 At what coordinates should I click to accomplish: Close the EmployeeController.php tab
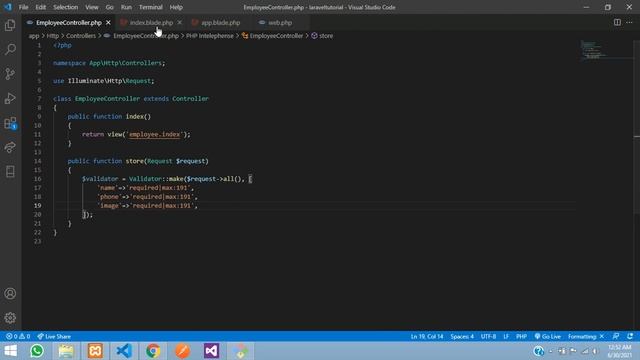pos(108,22)
